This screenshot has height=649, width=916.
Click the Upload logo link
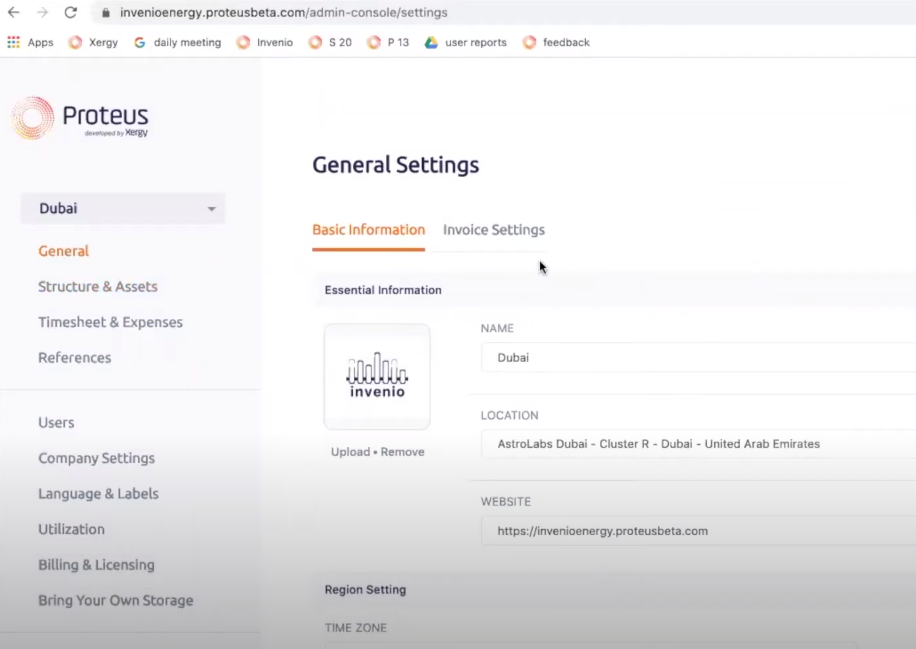(350, 452)
